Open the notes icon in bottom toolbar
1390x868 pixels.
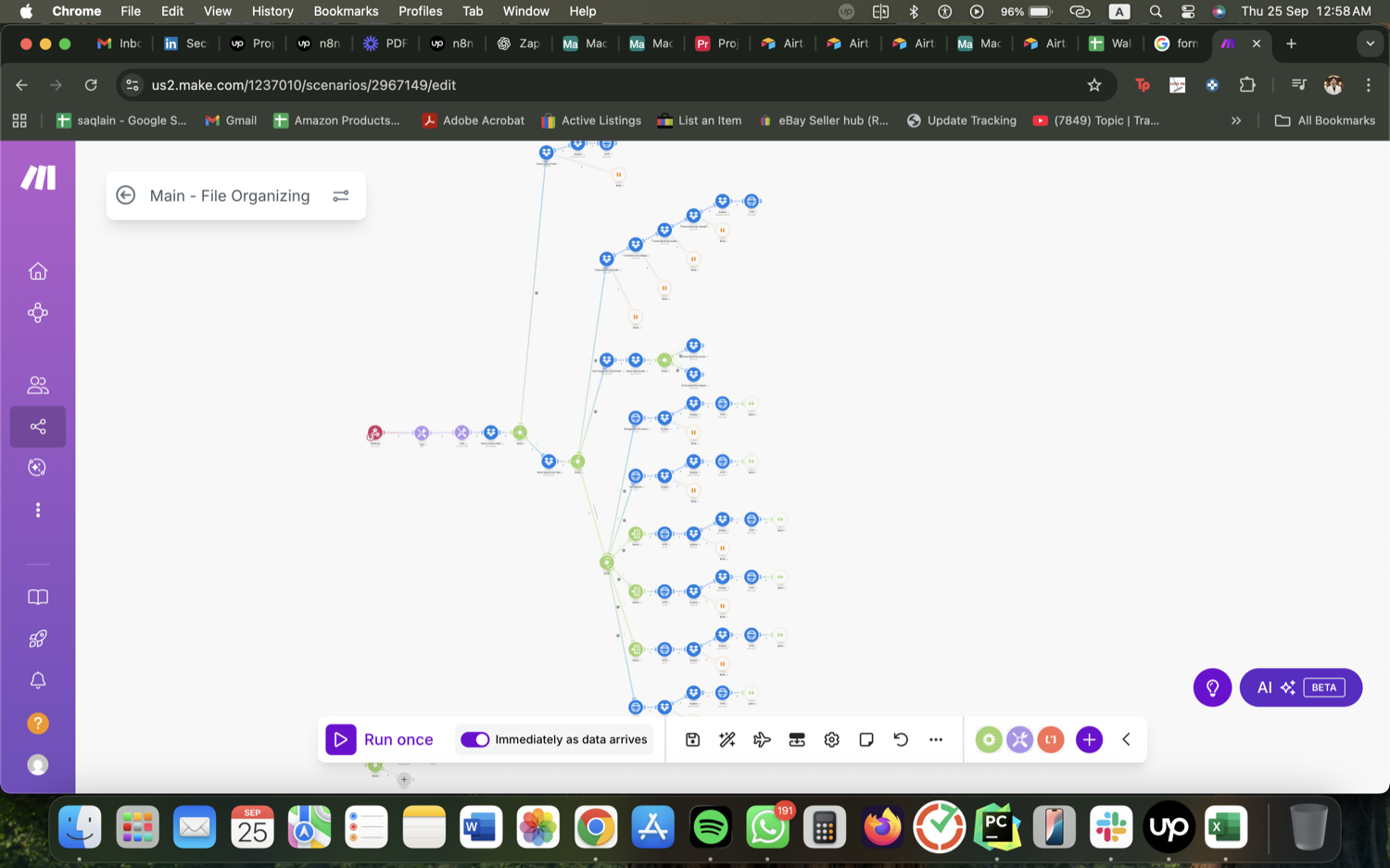tap(866, 739)
